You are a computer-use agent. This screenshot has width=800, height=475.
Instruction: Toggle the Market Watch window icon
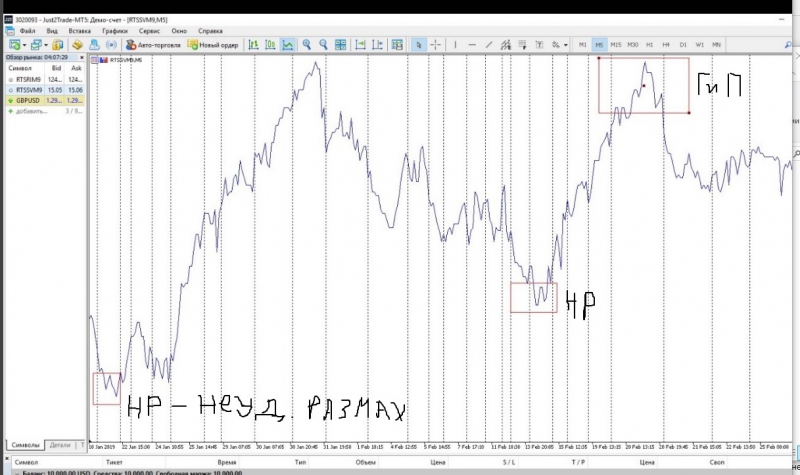point(58,45)
